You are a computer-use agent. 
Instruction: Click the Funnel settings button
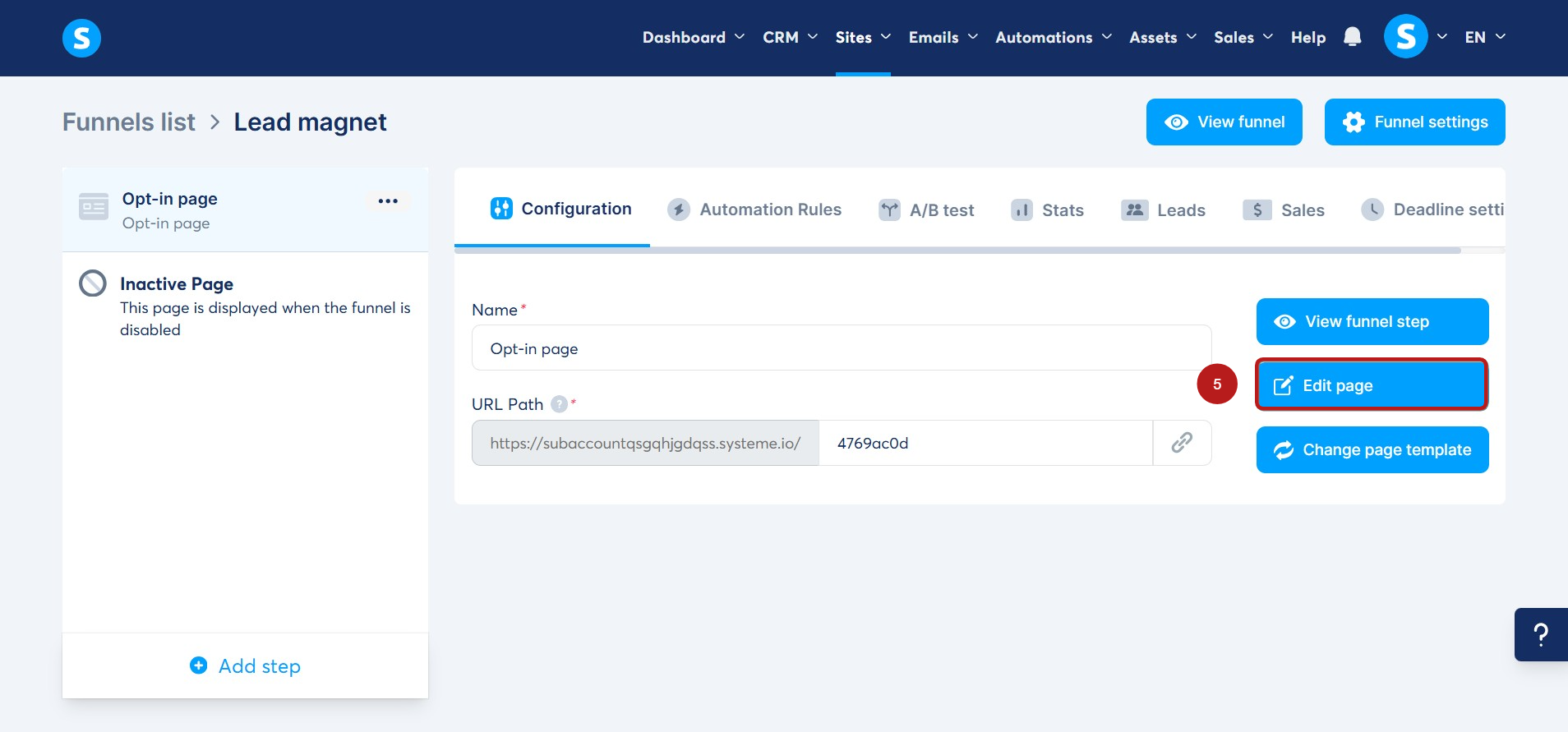1415,122
